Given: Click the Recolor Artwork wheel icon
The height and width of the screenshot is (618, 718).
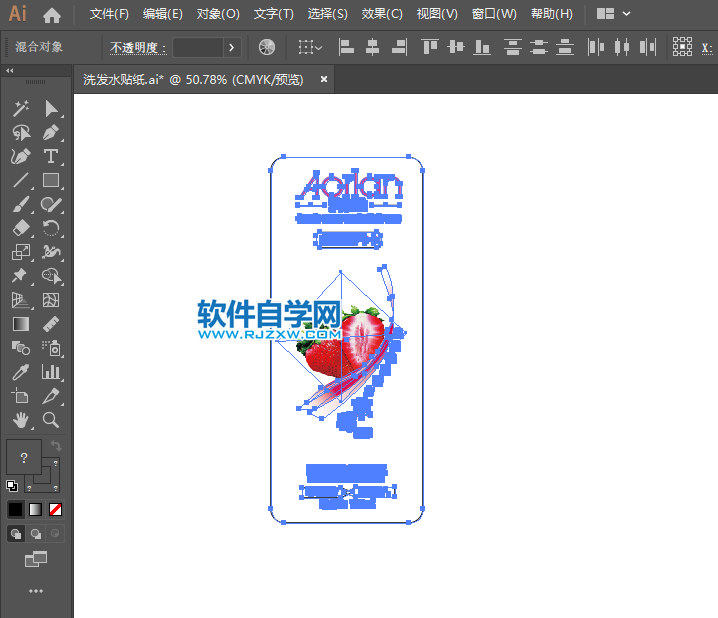Looking at the screenshot, I should [267, 47].
